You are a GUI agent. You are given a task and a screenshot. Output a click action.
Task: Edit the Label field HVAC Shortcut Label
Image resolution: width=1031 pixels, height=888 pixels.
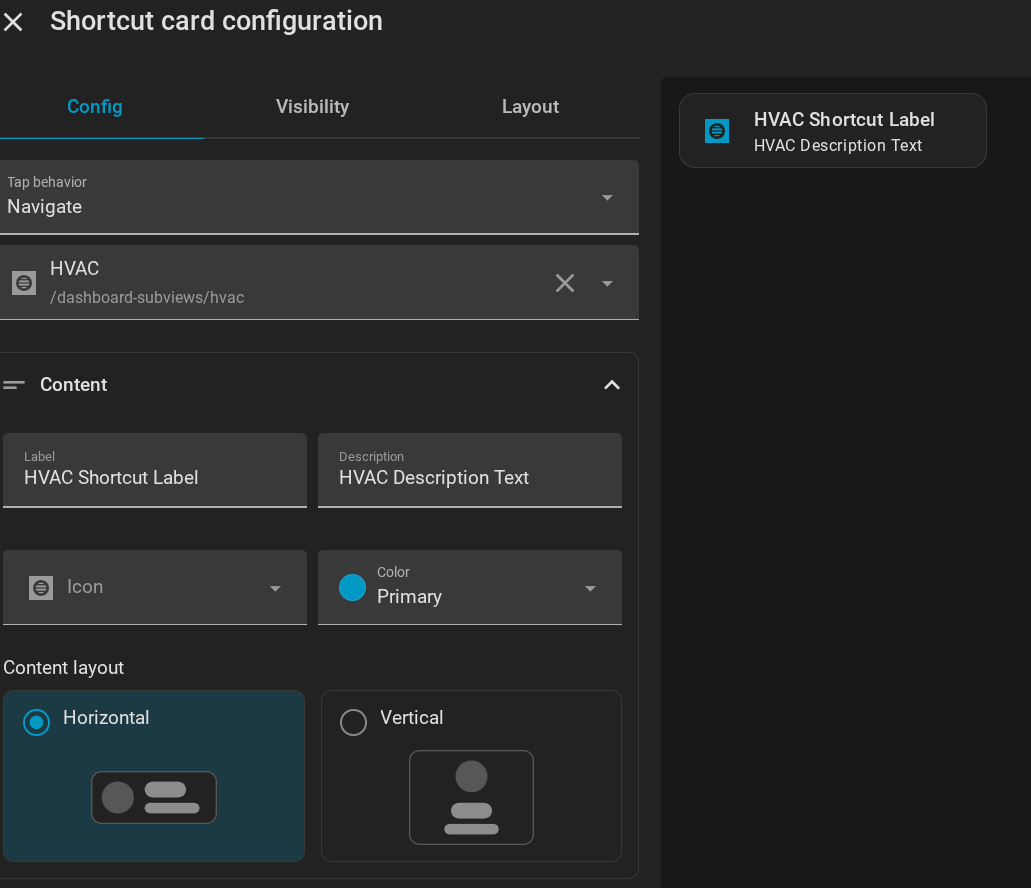pyautogui.click(x=155, y=470)
